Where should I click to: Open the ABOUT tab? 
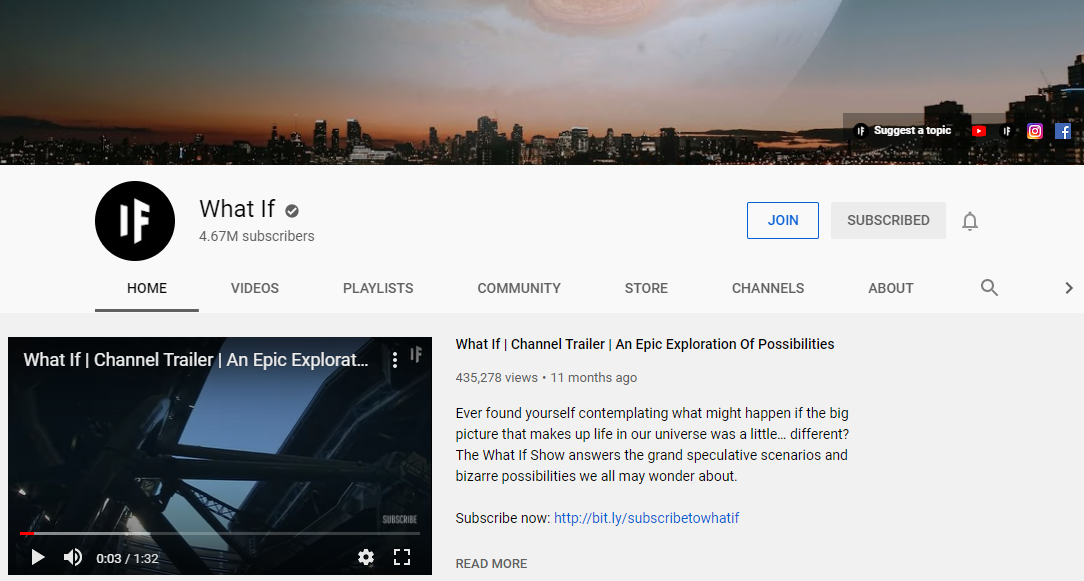click(x=890, y=288)
